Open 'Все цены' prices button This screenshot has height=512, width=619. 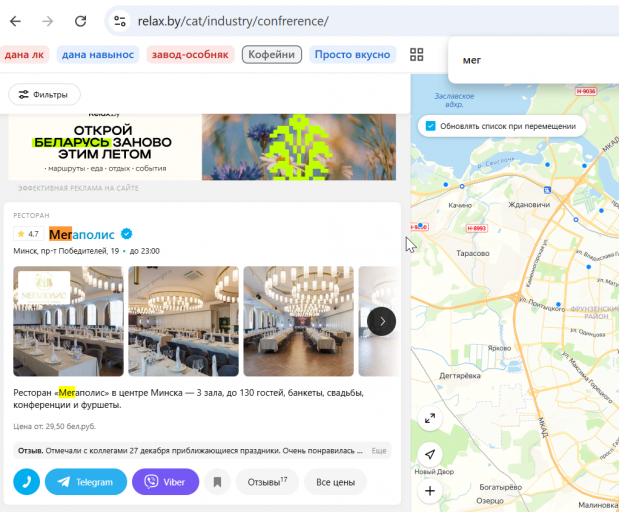coord(336,482)
